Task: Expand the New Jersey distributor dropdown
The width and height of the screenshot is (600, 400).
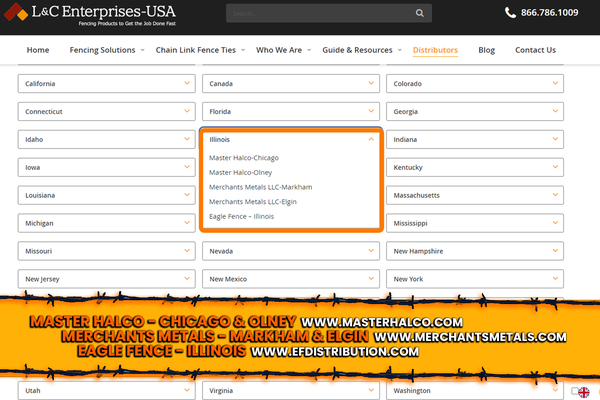Action: pos(107,279)
